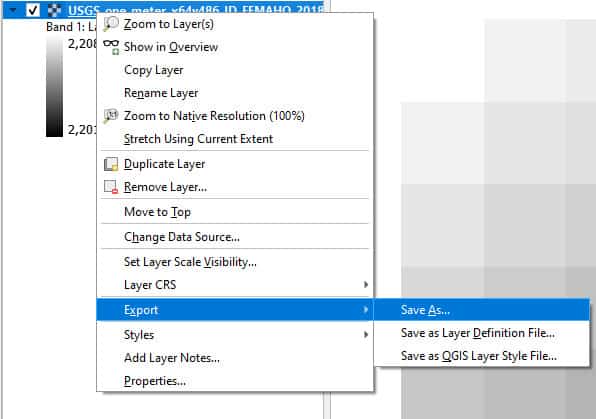596x419 pixels.
Task: Collapse the USGS layer tree arrow
Action: 13,10
